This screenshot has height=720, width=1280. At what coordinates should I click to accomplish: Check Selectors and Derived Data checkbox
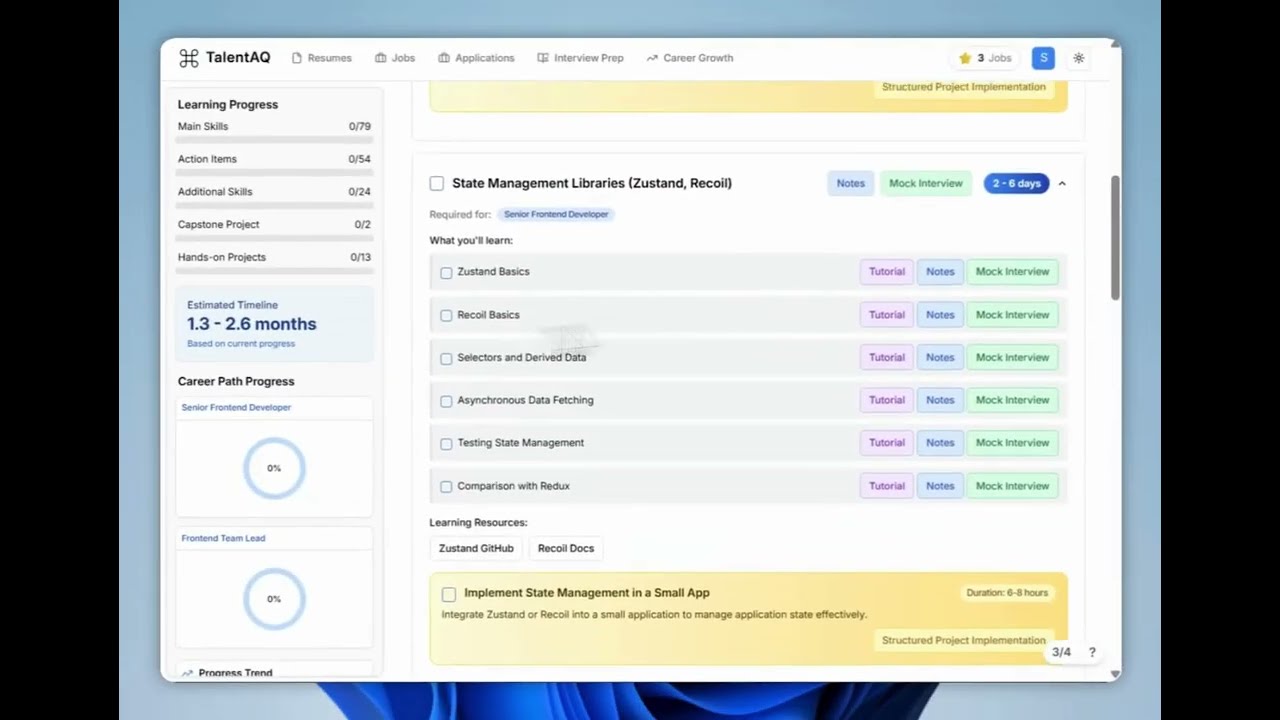coord(446,358)
